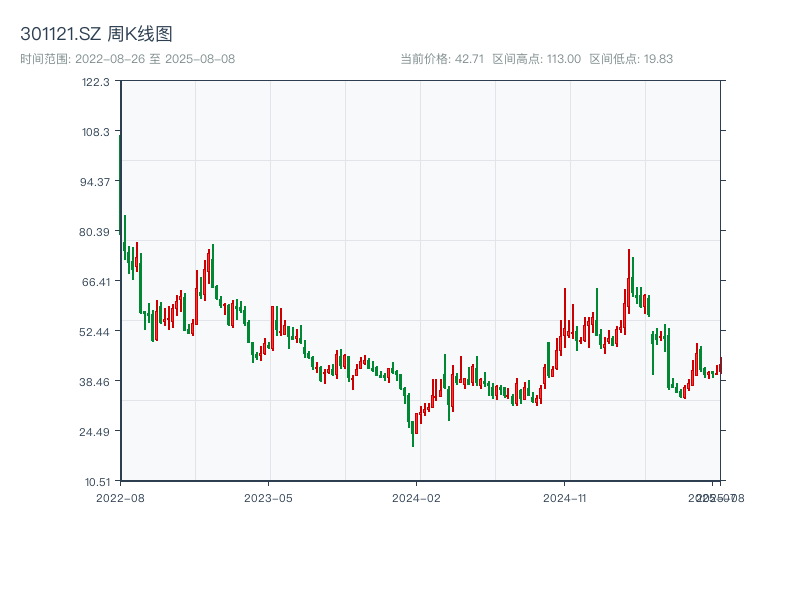Image resolution: width=800 pixels, height=600 pixels.
Task: Click the lowest green candlestick at early 2024 bottom
Action: point(413,434)
